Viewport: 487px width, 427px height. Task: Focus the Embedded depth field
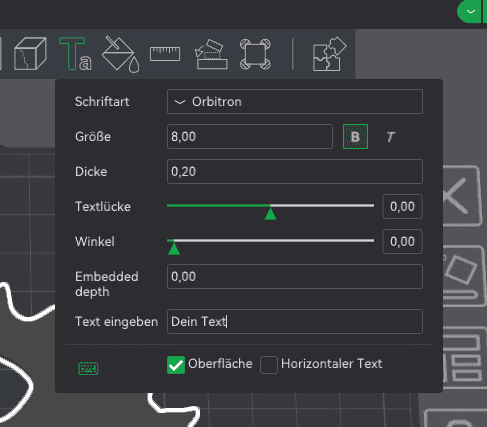[295, 277]
